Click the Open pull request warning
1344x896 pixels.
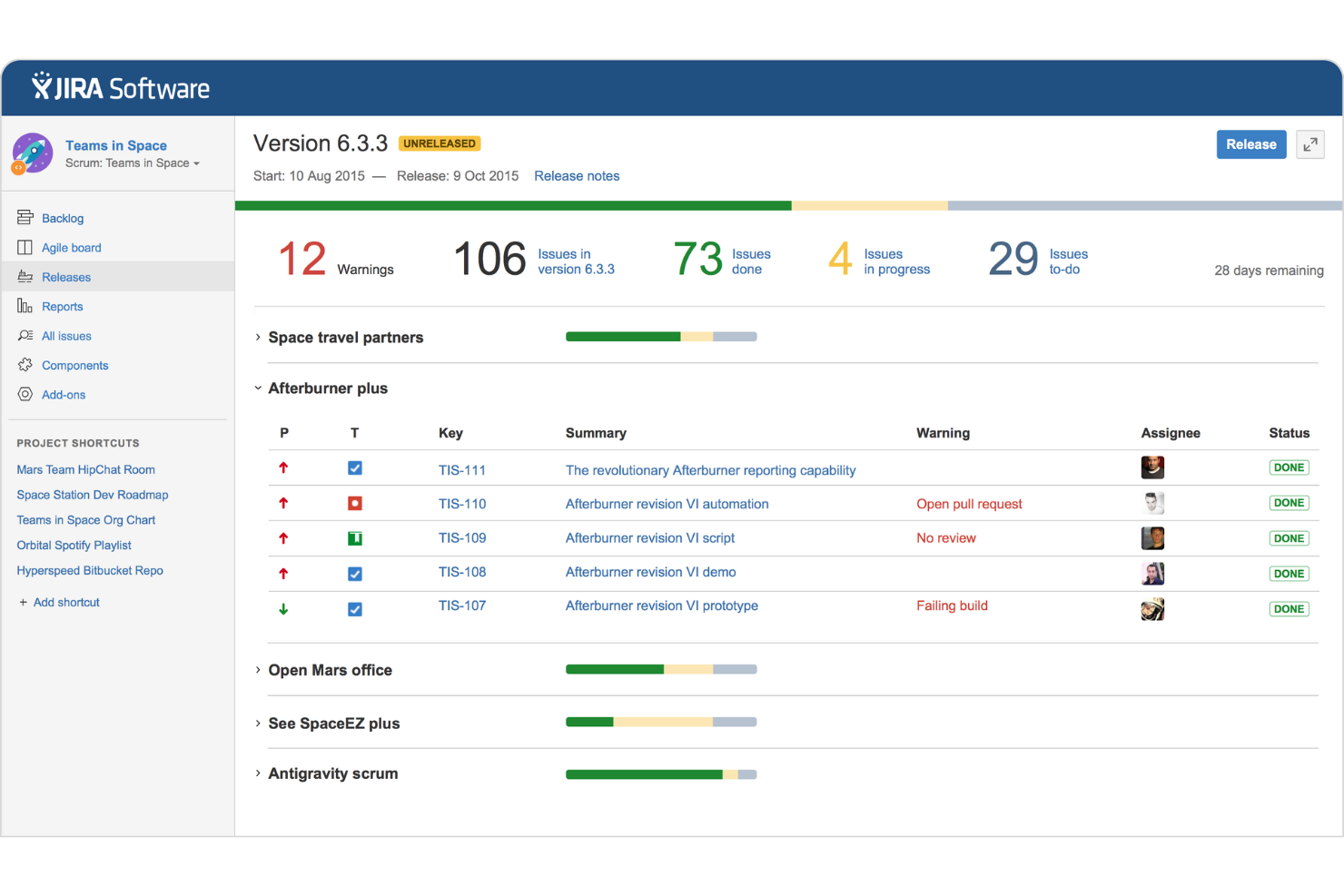[969, 504]
